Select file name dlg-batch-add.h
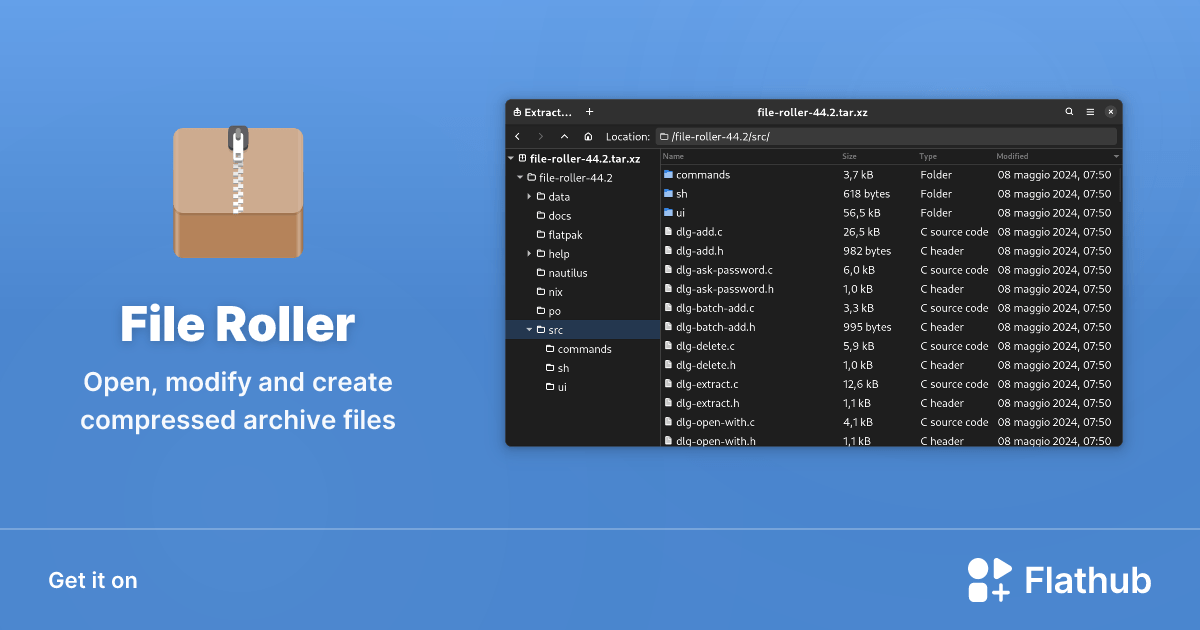Screen dimensions: 1200x630 tap(716, 327)
